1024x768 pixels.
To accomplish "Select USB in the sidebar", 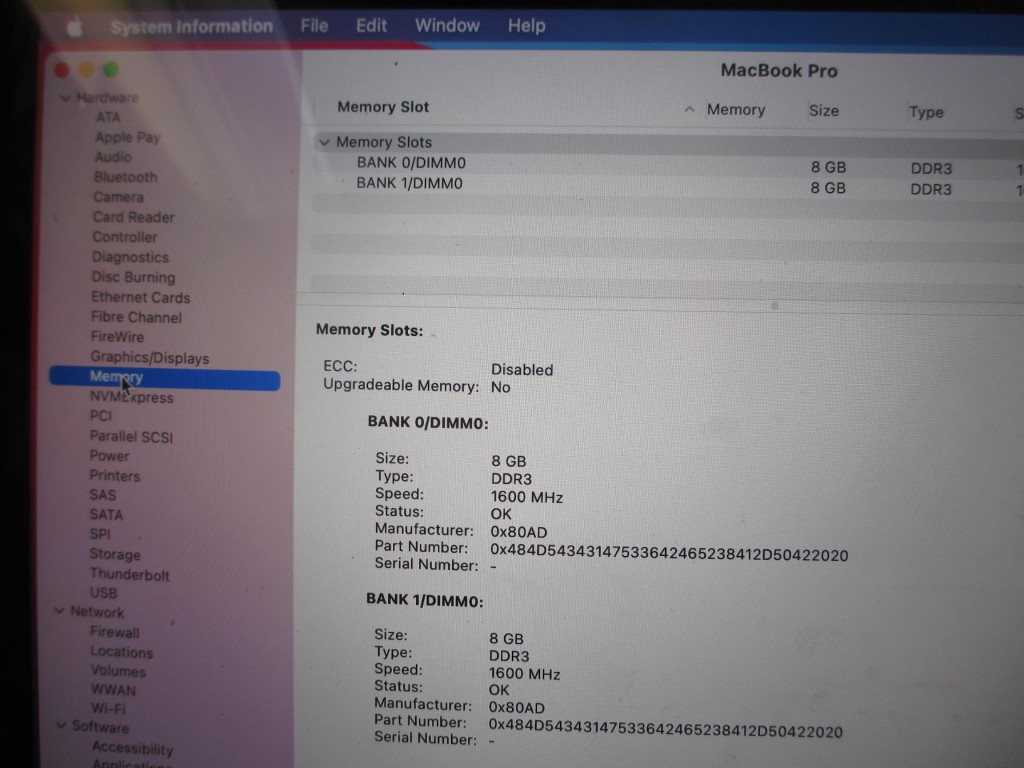I will click(x=103, y=593).
